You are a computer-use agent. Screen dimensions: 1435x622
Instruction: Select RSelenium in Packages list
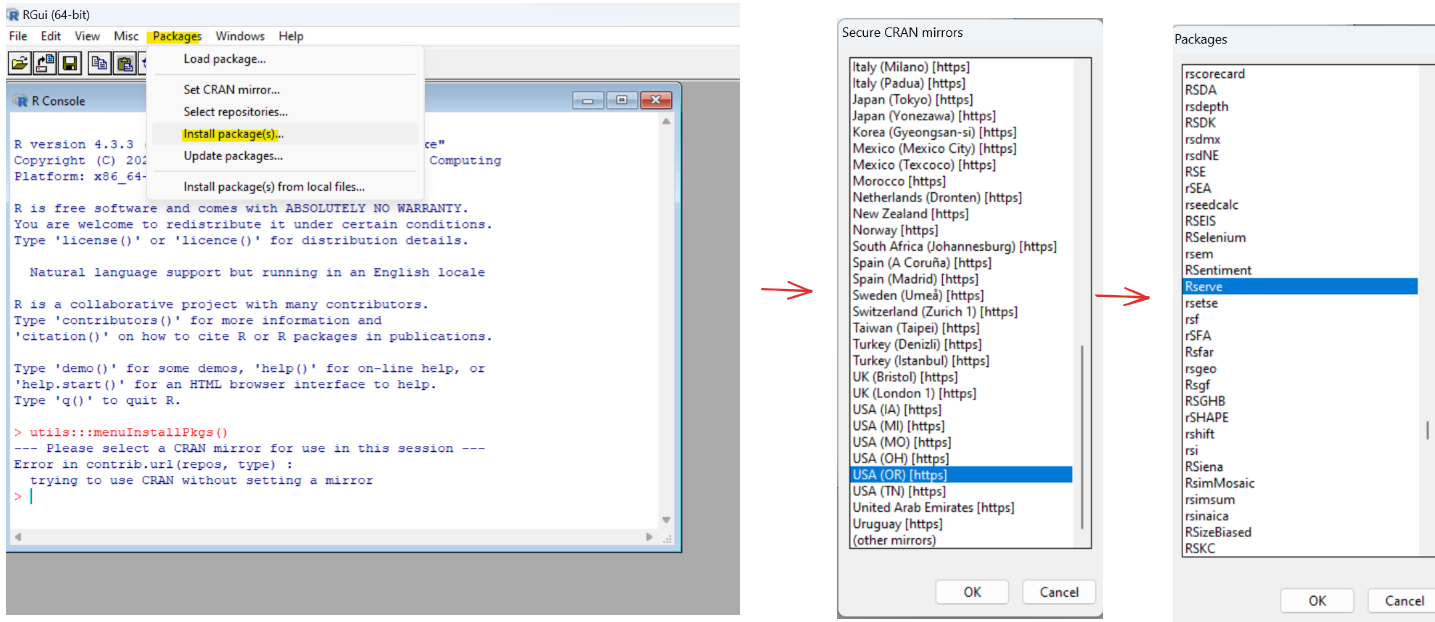click(x=1300, y=237)
